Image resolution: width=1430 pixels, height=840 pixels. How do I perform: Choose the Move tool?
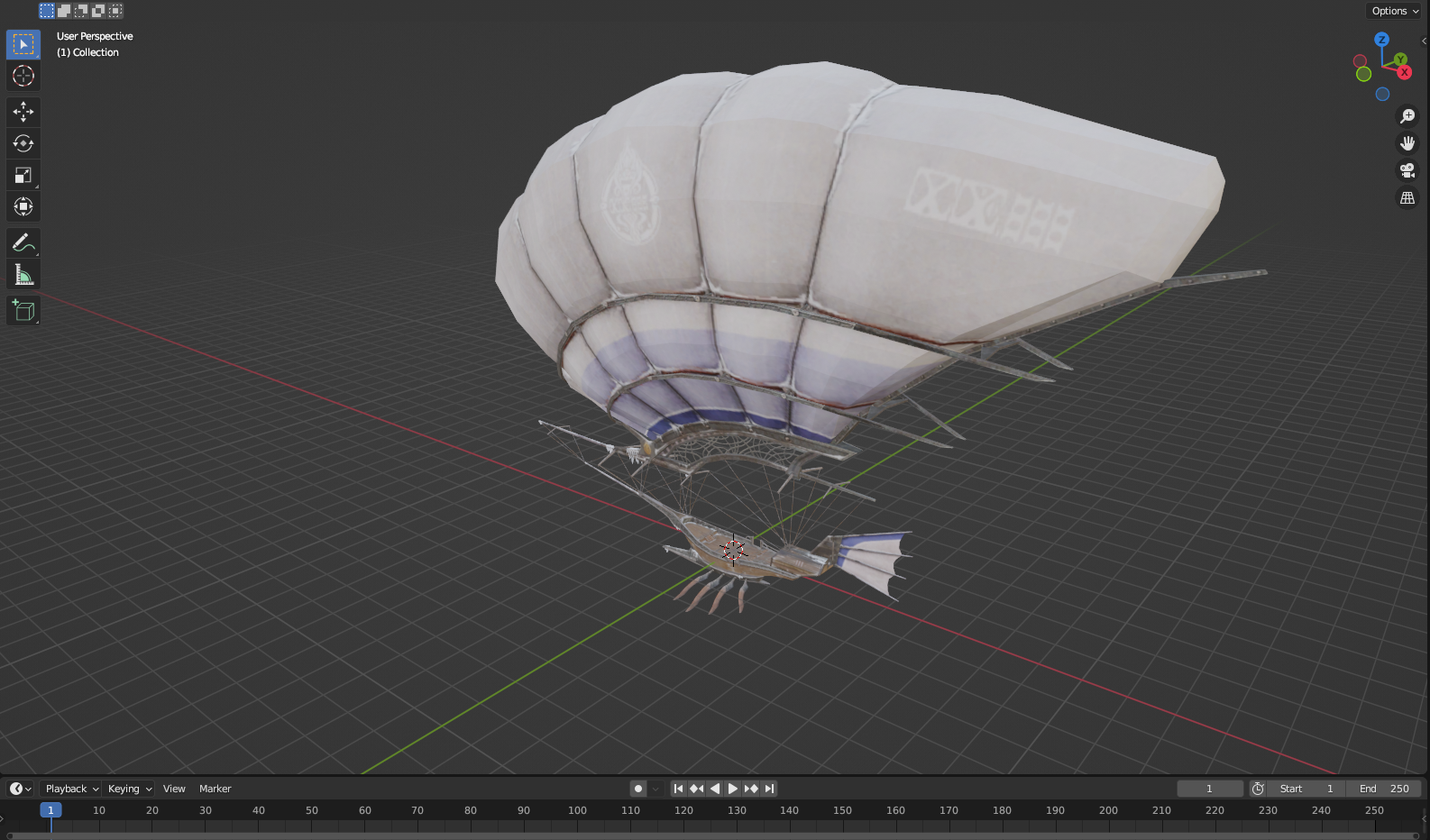point(23,112)
